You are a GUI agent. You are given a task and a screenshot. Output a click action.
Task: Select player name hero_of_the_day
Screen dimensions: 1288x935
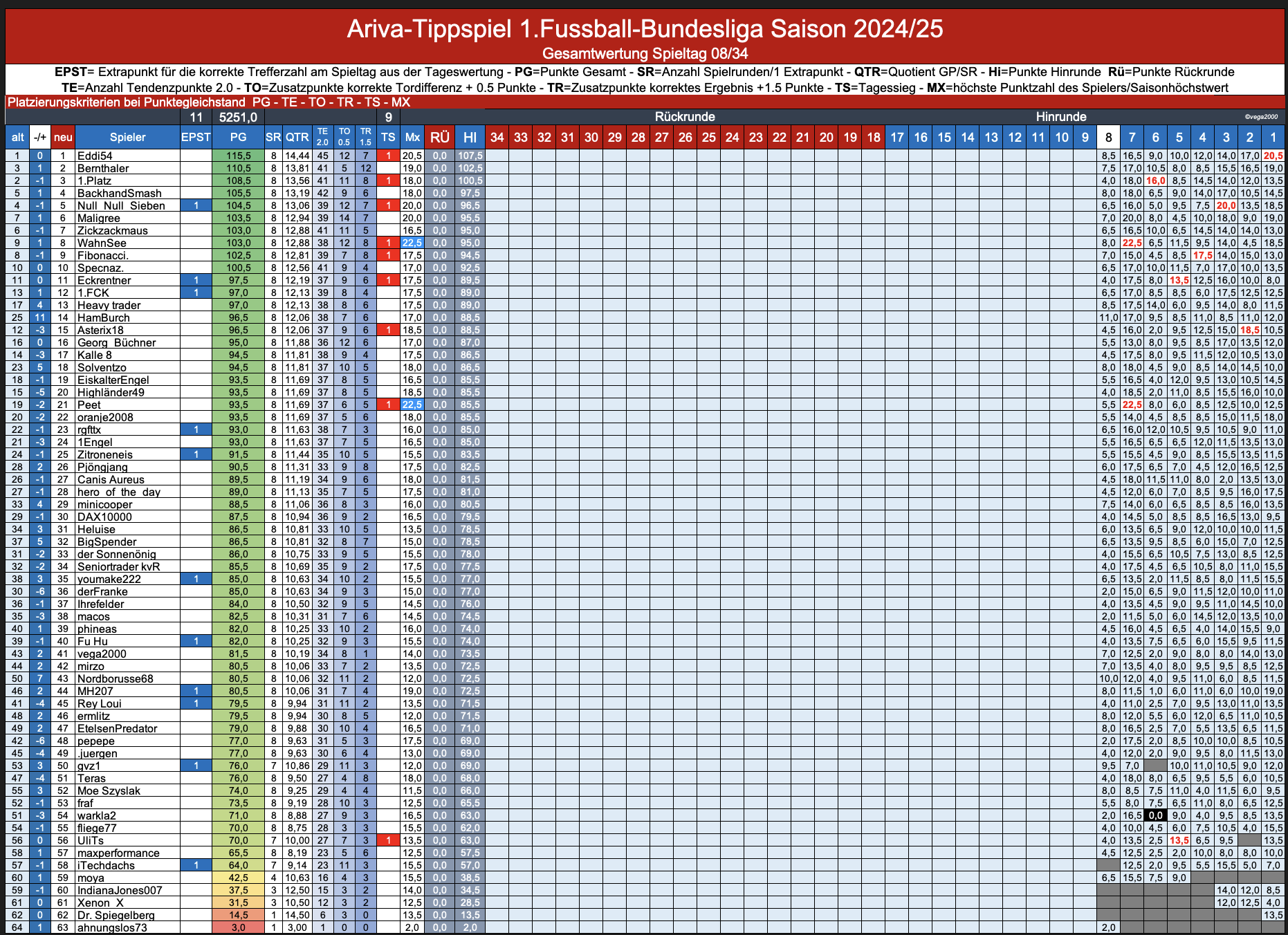(x=118, y=492)
